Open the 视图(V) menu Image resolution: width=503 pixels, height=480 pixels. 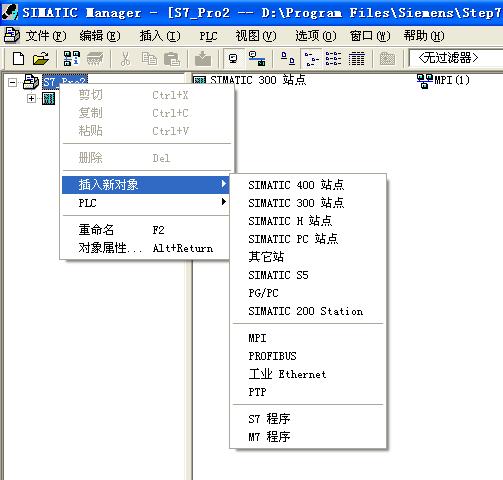point(256,36)
